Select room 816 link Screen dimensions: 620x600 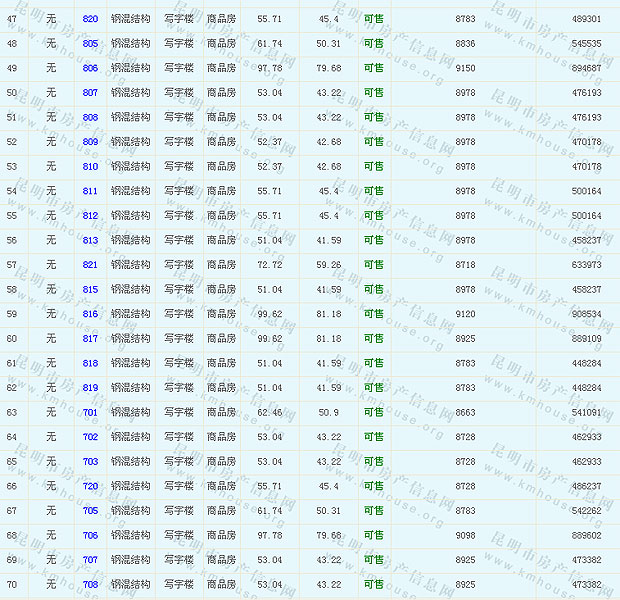(x=90, y=314)
